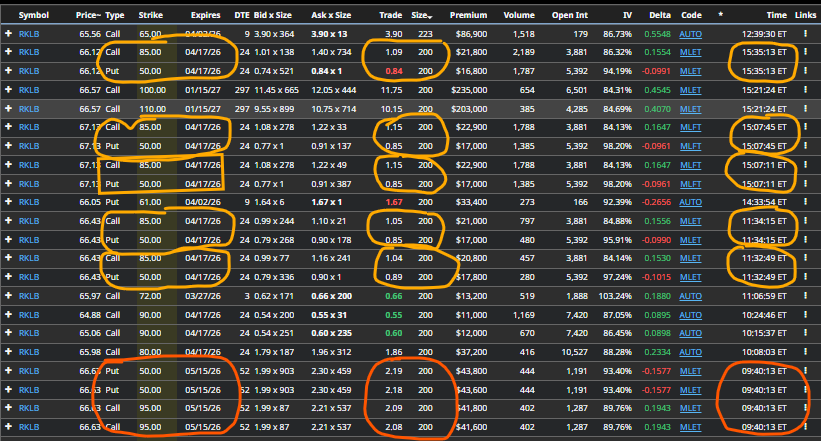821x441 pixels.
Task: Select the green 0.66 trade price
Action: tap(394, 296)
